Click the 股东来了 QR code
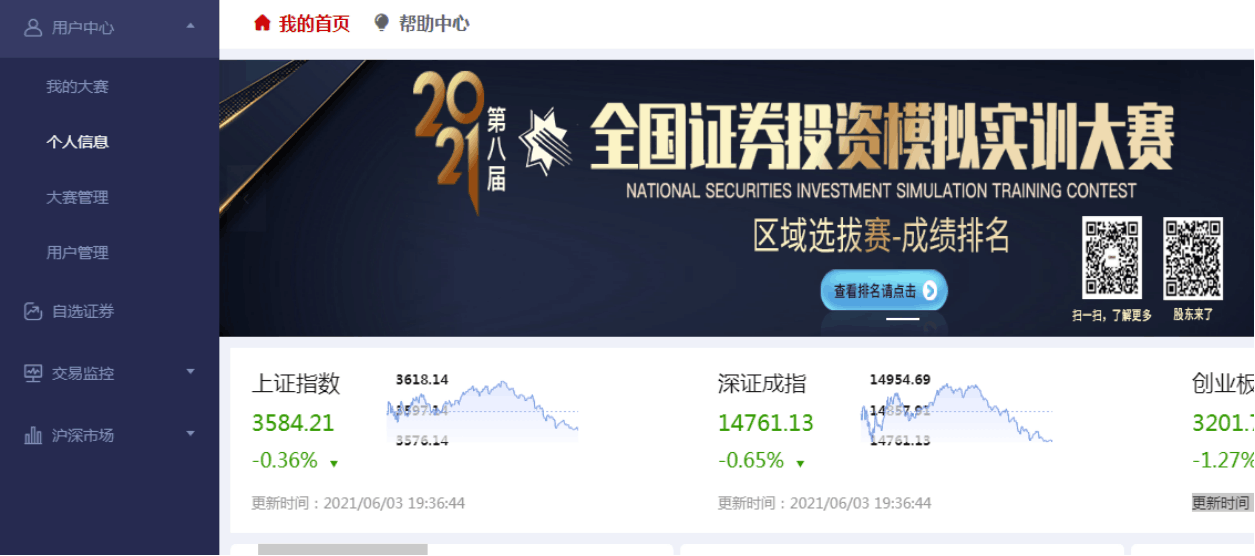The height and width of the screenshot is (556, 1255). point(1192,258)
